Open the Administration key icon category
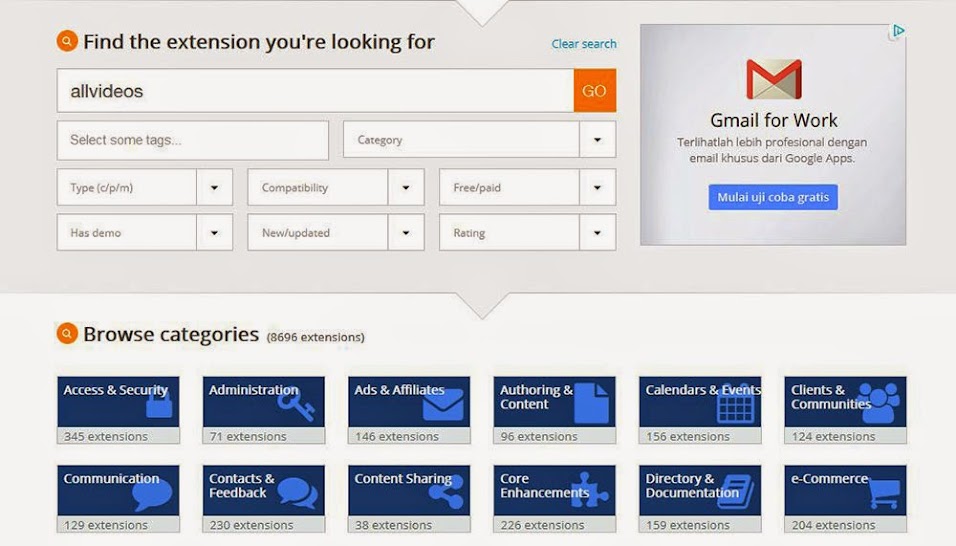 click(x=263, y=401)
